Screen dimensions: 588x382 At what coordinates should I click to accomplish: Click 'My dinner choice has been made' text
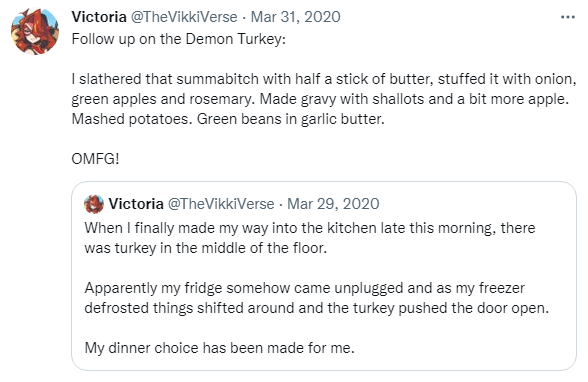[x=219, y=348]
